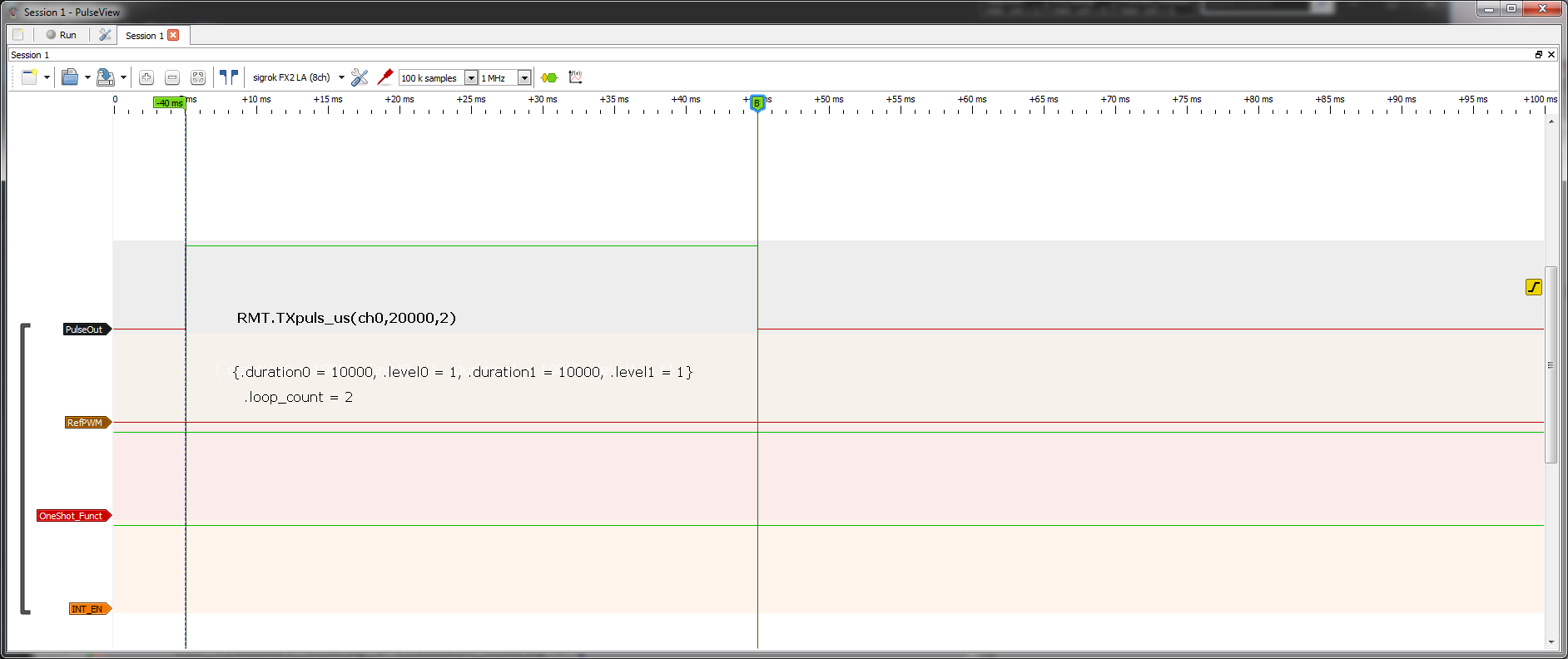Image resolution: width=1568 pixels, height=659 pixels.
Task: Click the RMT.TXpuls_us annotation text
Action: [346, 318]
